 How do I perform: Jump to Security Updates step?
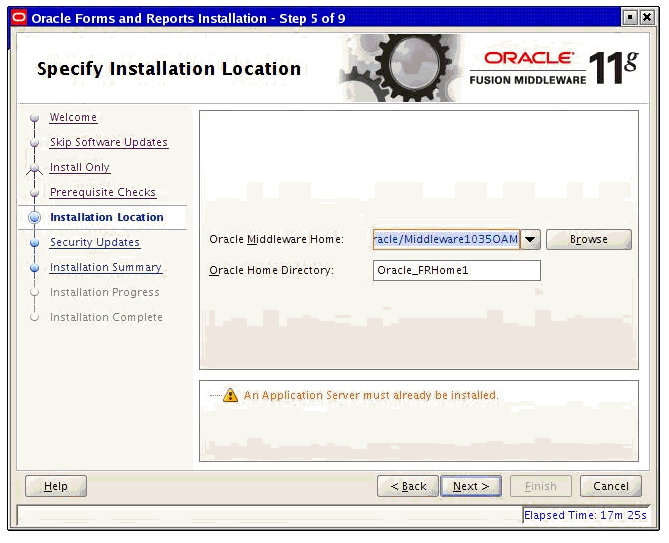click(x=95, y=242)
